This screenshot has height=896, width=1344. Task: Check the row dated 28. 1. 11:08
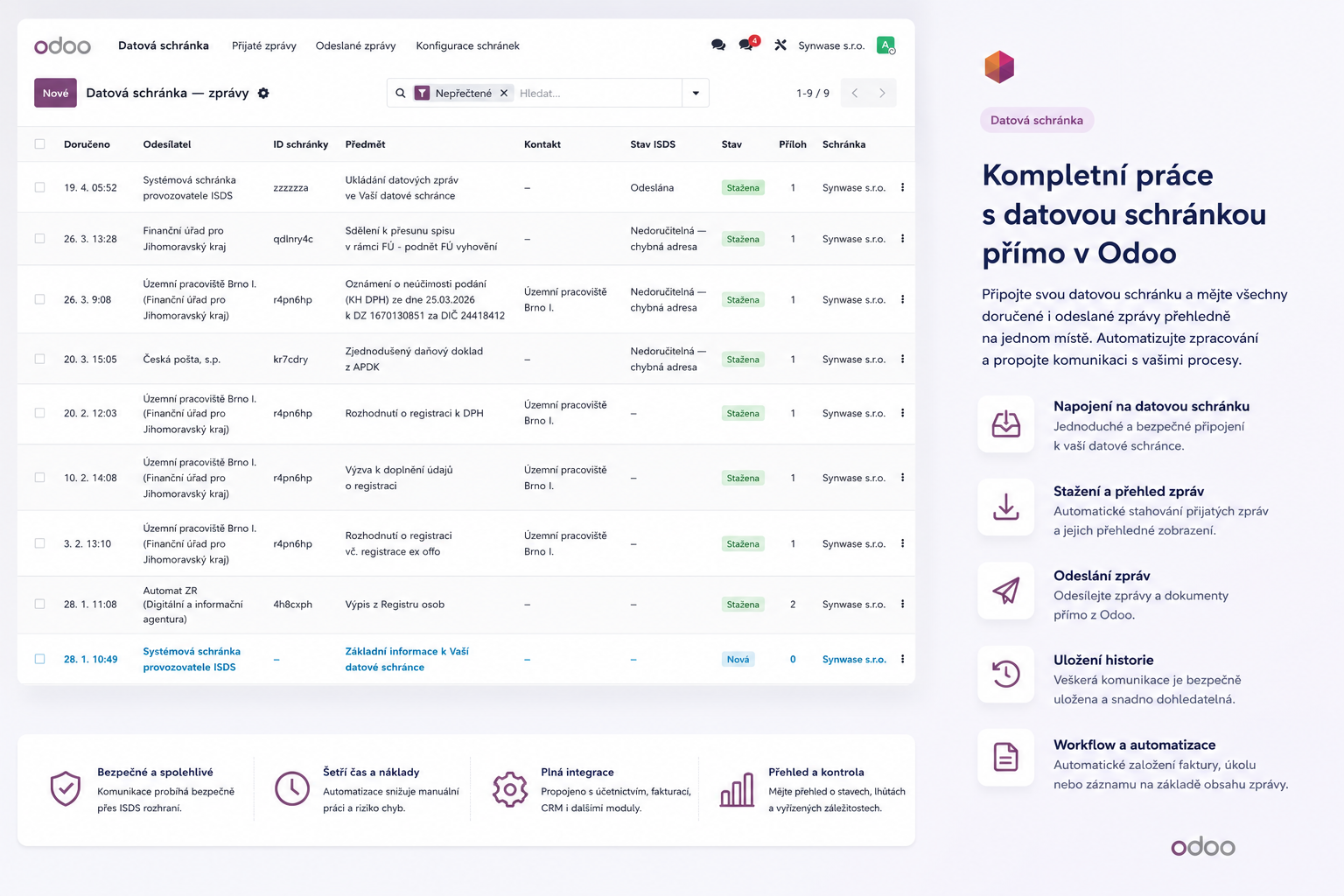39,604
